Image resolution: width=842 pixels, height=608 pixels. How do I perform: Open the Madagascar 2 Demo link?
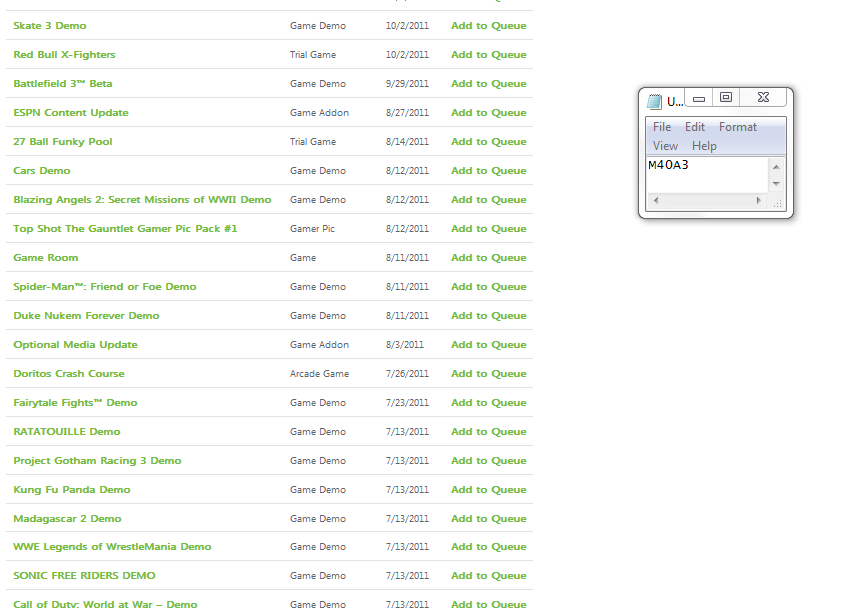(67, 519)
